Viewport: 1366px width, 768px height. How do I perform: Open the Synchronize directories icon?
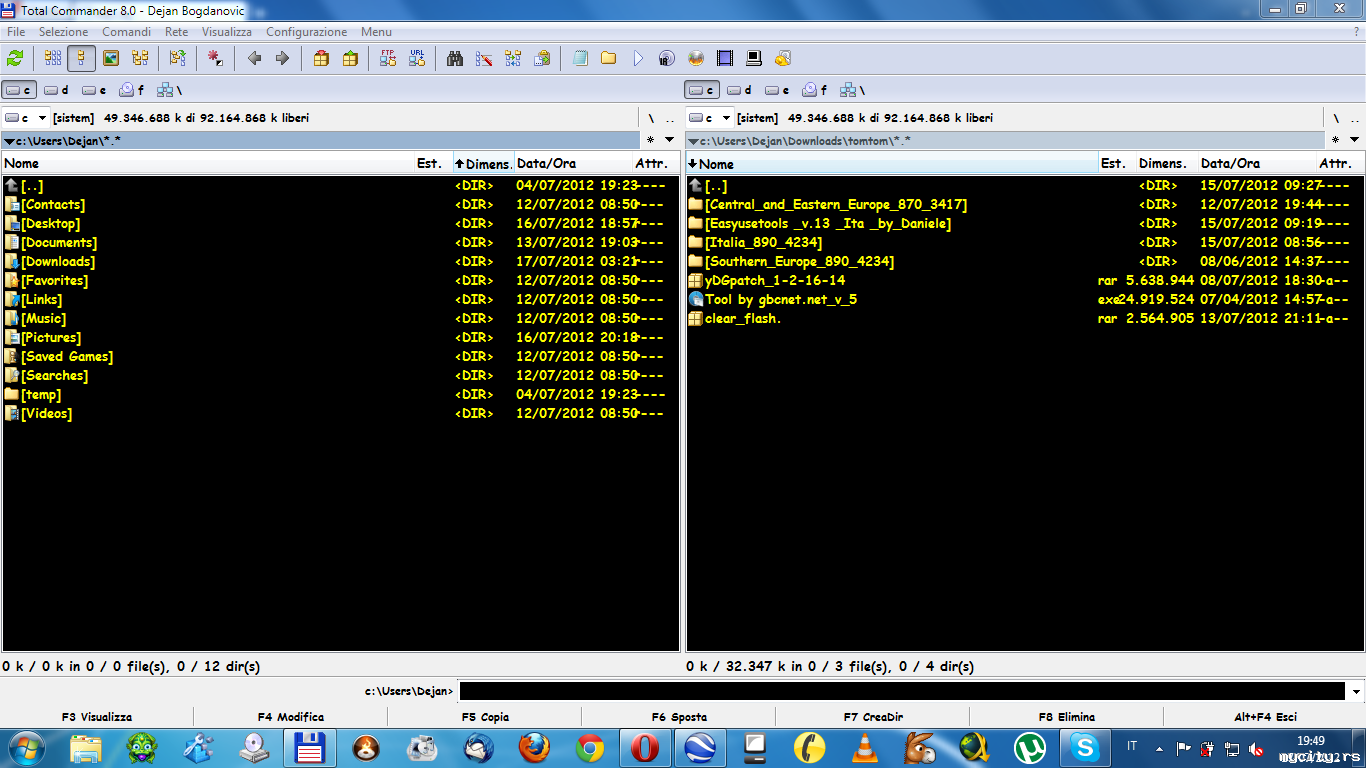point(513,59)
